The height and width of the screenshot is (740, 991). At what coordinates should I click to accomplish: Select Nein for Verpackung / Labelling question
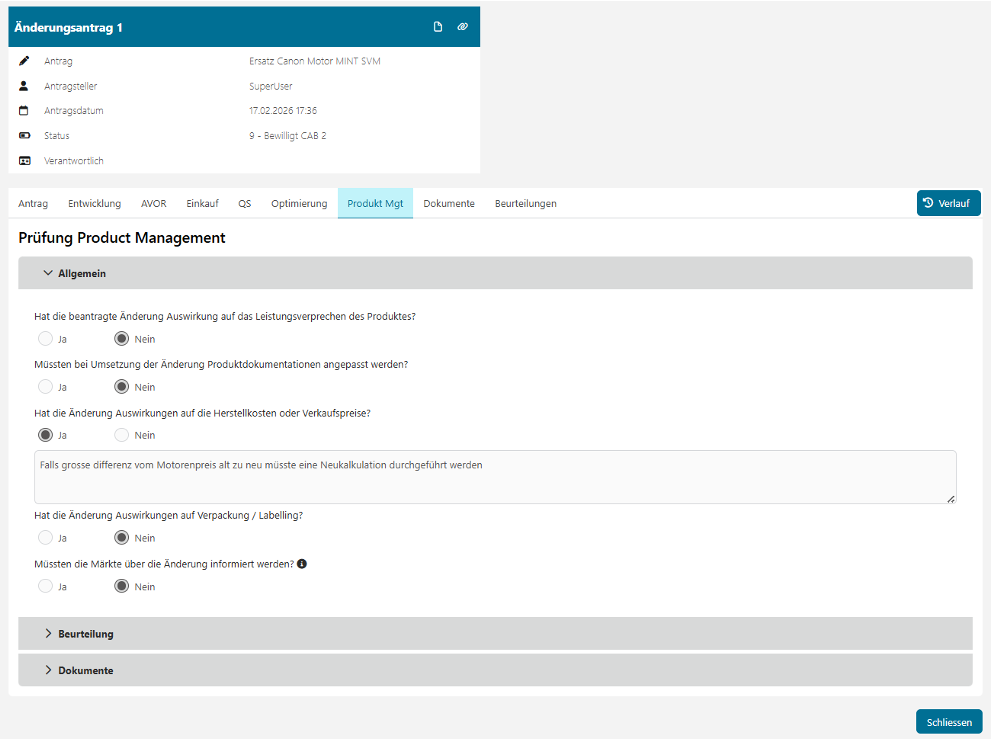(x=121, y=538)
